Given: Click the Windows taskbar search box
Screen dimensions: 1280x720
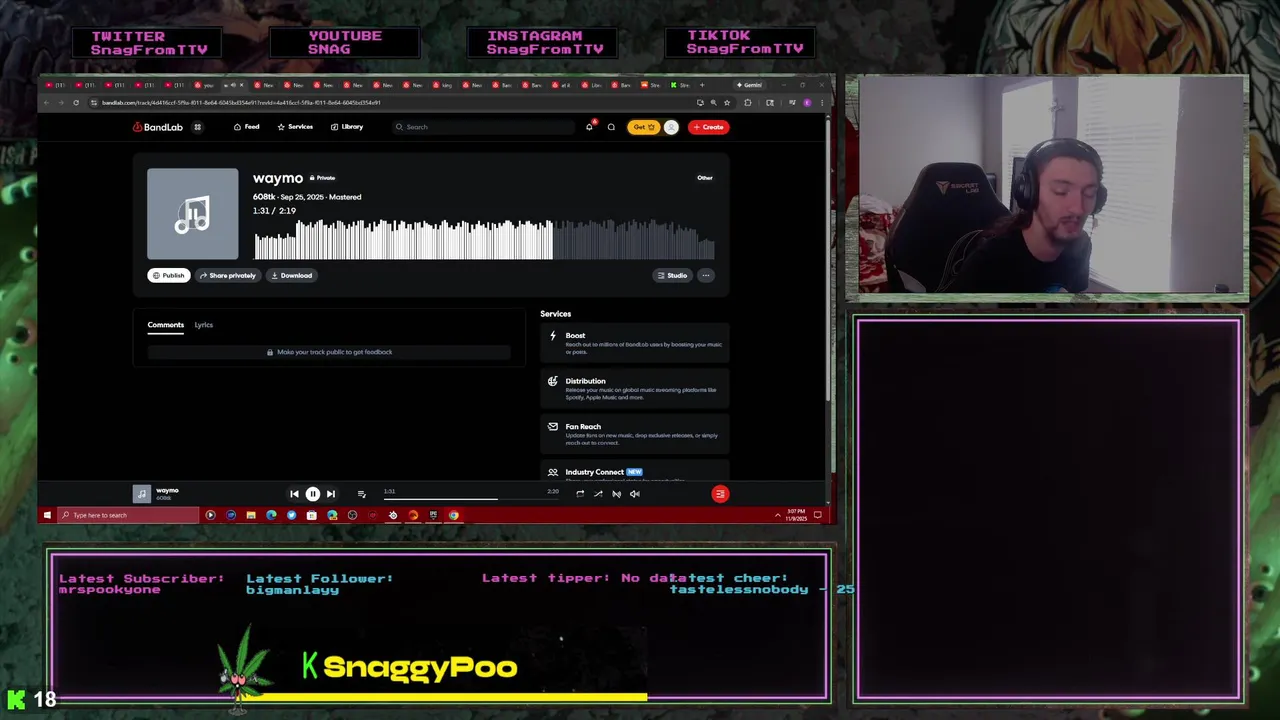Looking at the screenshot, I should [x=128, y=515].
